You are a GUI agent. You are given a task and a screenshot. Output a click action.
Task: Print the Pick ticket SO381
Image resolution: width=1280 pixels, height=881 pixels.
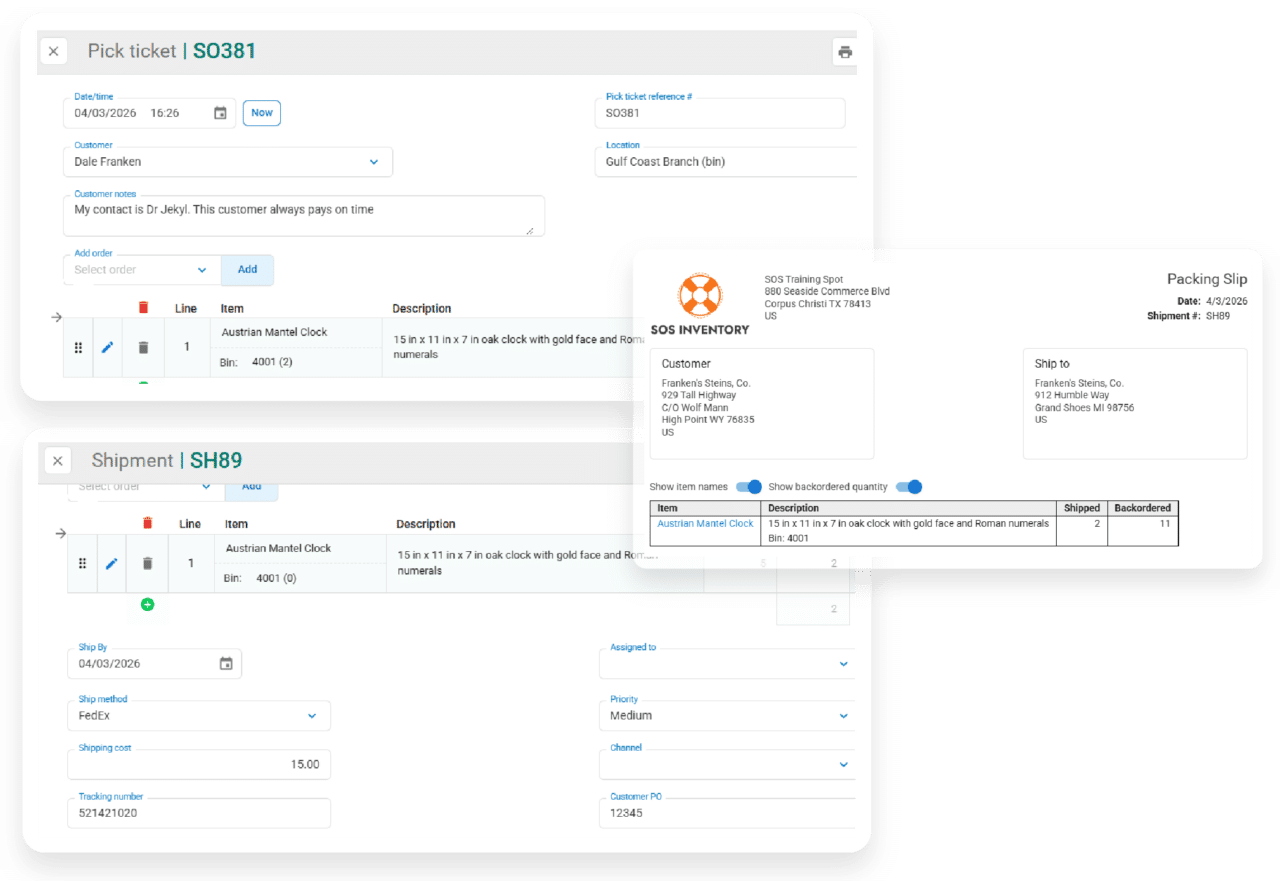[x=845, y=52]
